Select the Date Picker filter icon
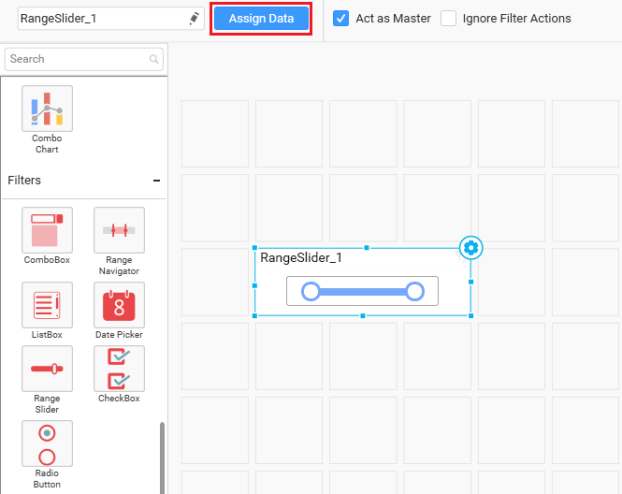 119,305
